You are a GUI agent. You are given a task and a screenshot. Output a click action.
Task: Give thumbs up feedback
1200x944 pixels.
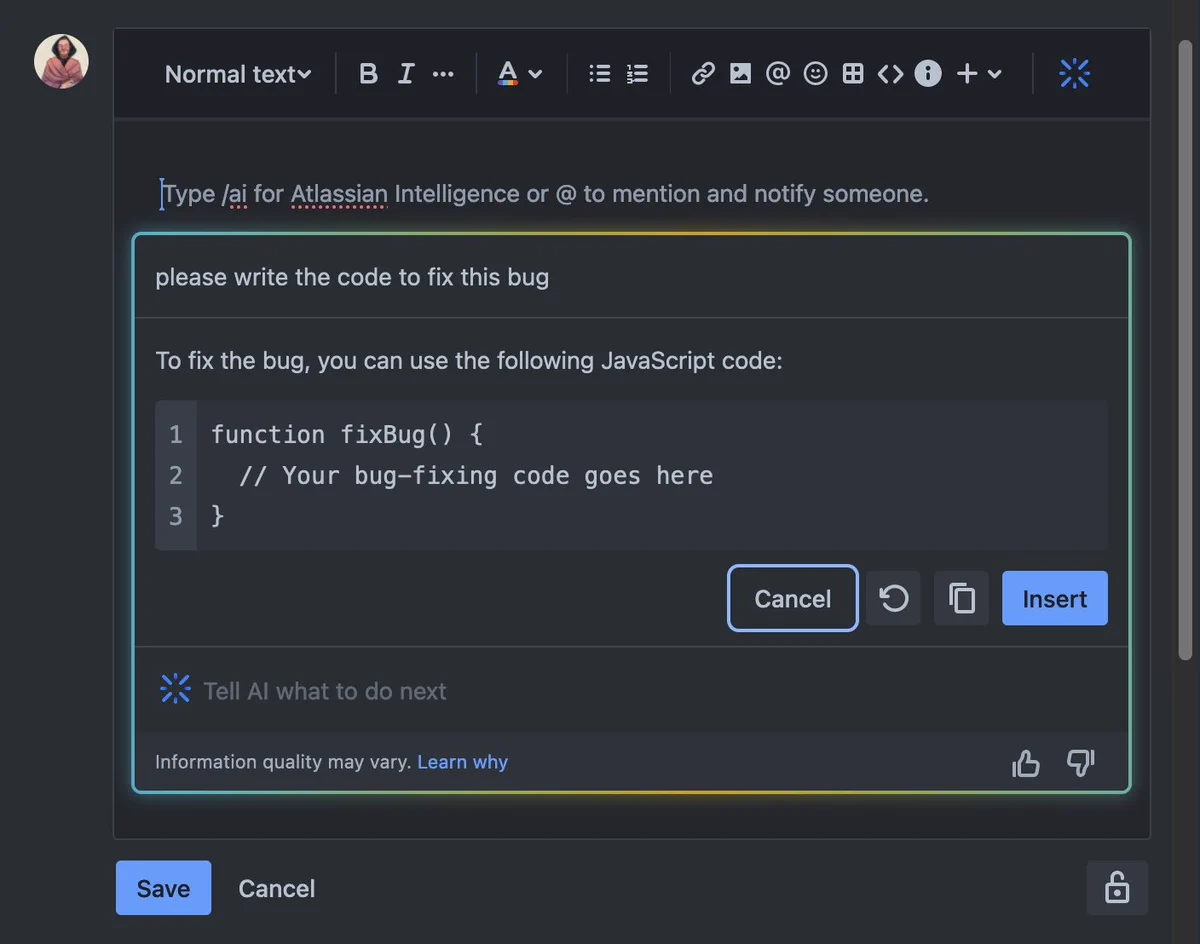1026,763
